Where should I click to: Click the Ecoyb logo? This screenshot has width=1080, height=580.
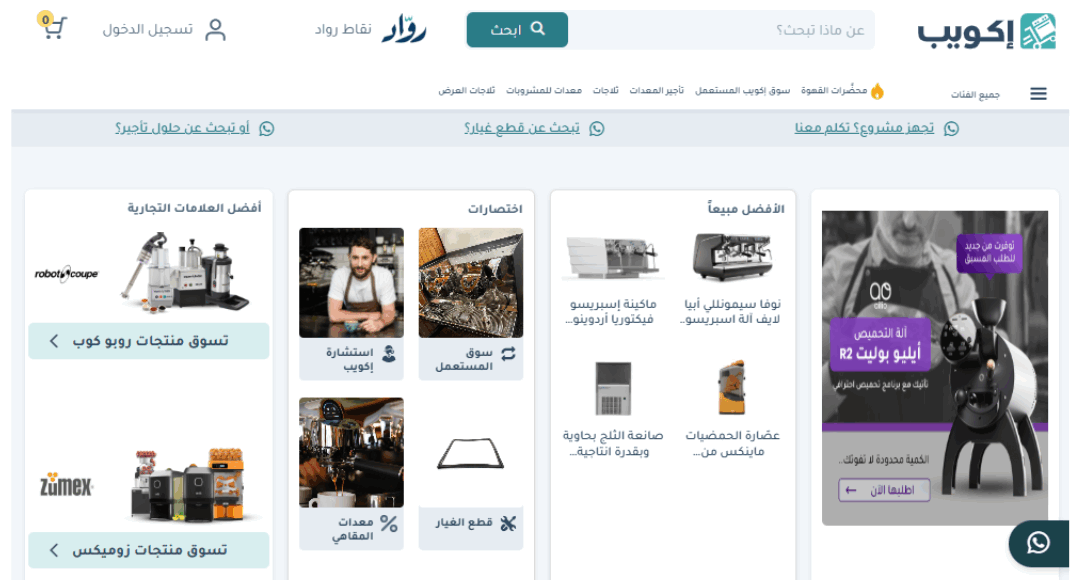[987, 32]
